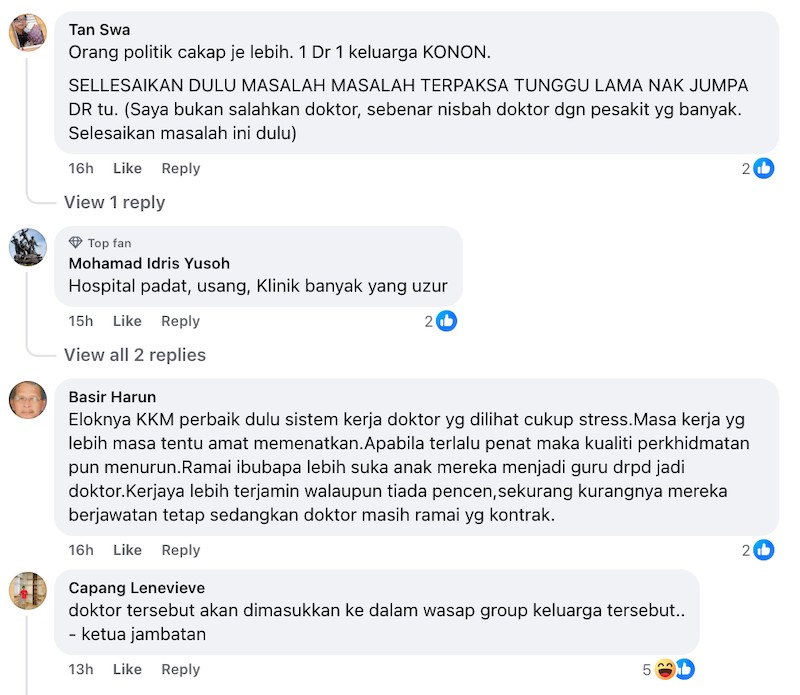This screenshot has height=695, width=800.
Task: Reply to Capang Lenevieve's comment
Action: click(181, 669)
